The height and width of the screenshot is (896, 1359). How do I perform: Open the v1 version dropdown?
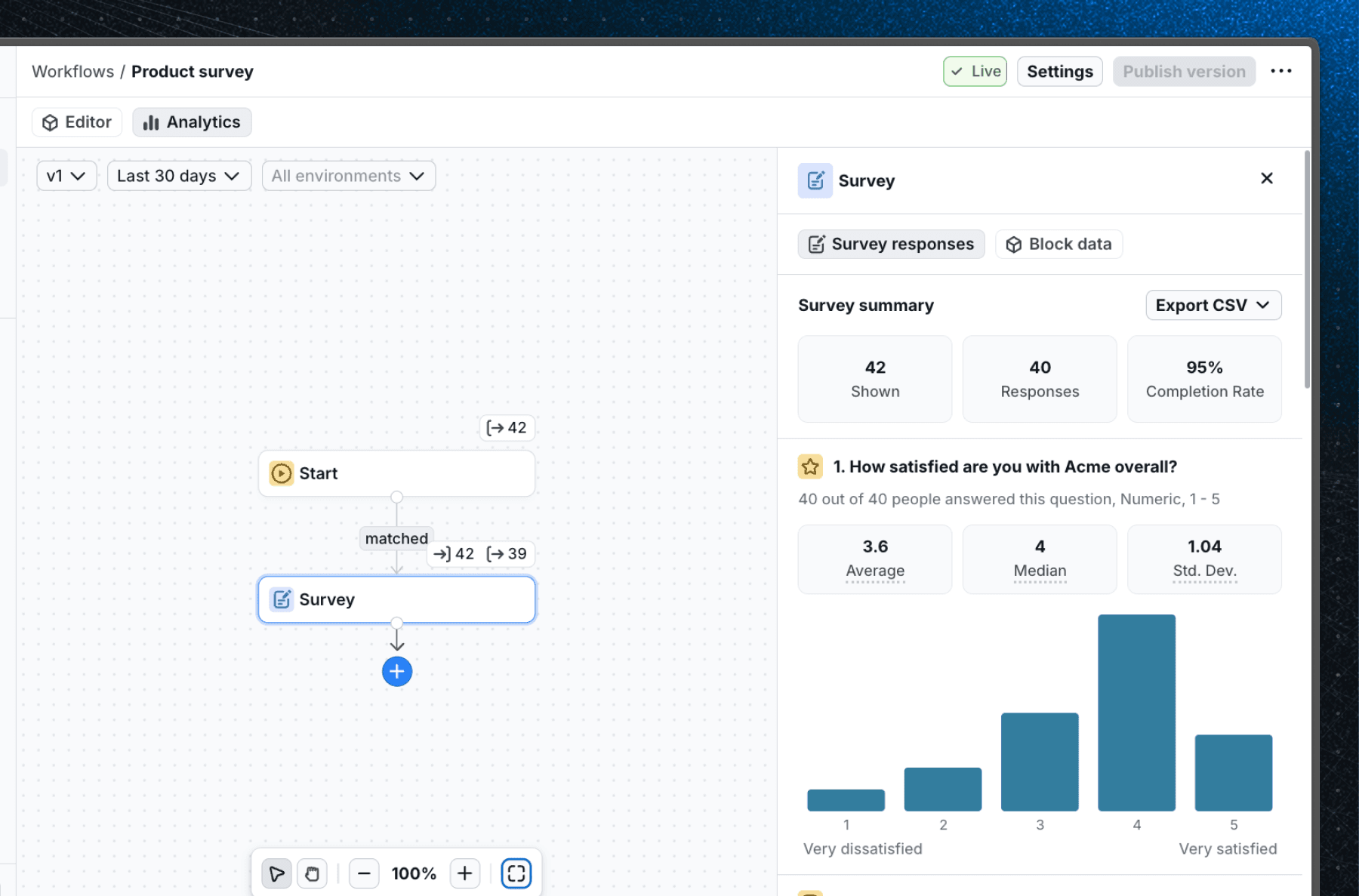[66, 175]
